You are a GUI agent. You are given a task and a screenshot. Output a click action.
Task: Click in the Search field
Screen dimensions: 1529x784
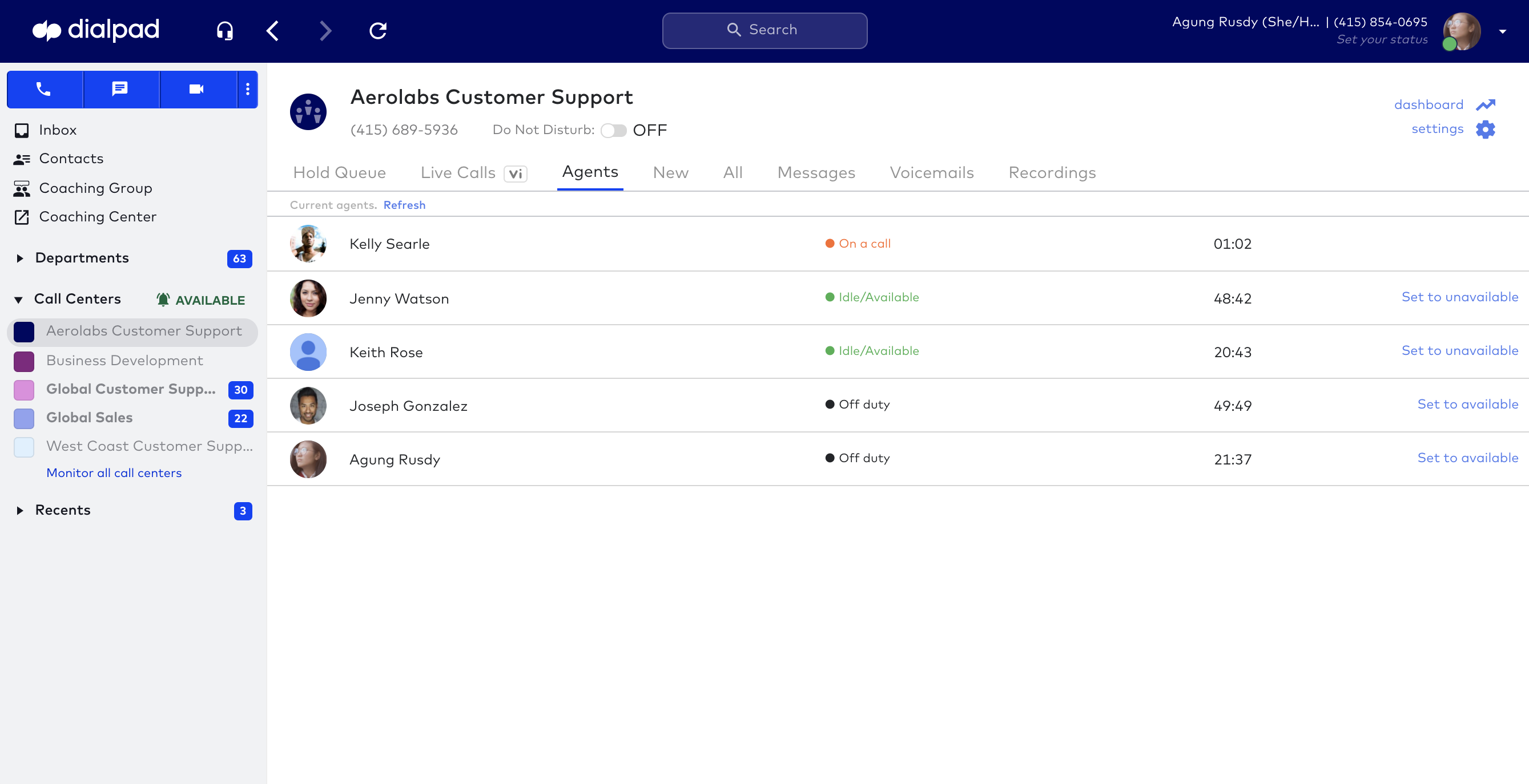(764, 30)
